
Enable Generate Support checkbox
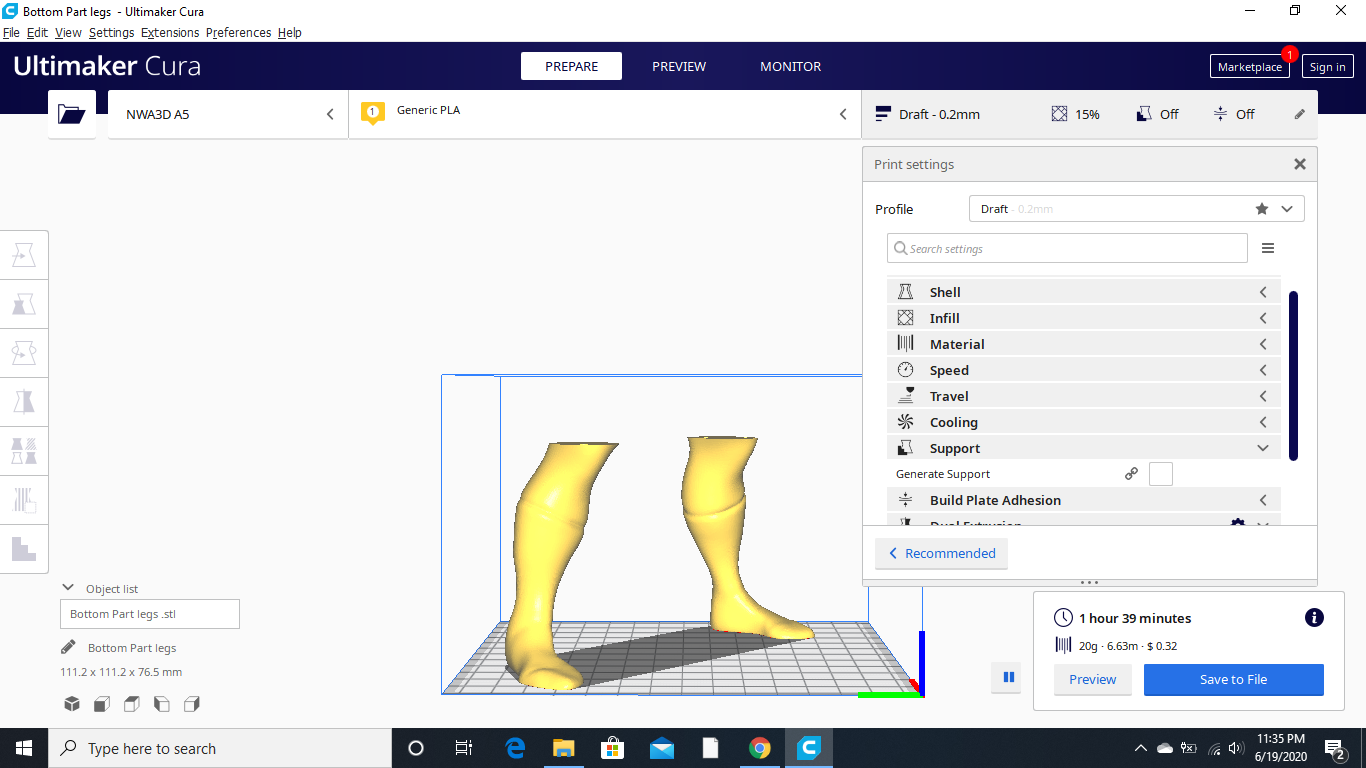tap(1160, 473)
